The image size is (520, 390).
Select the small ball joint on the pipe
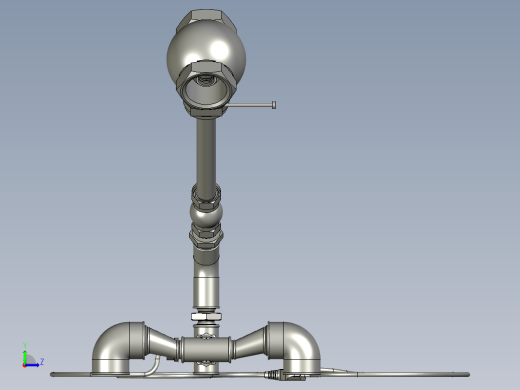tap(206, 213)
